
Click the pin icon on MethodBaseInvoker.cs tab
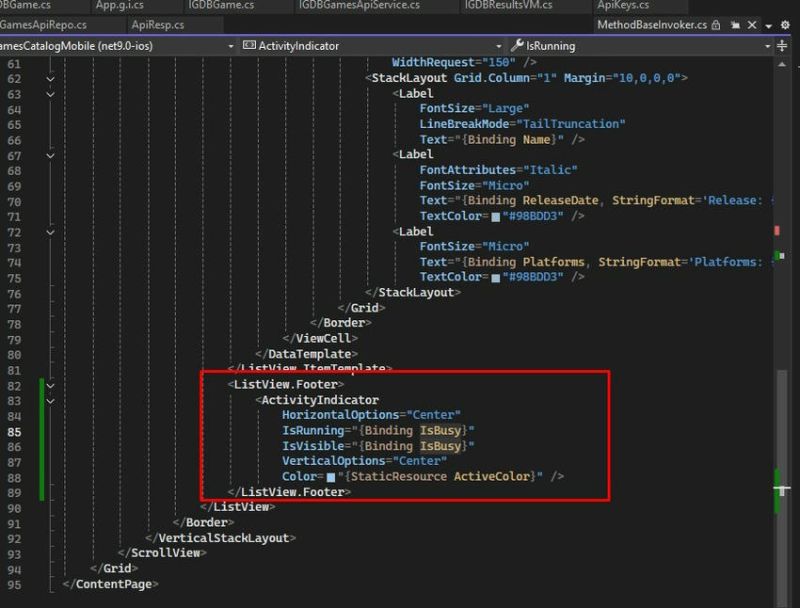(x=736, y=25)
